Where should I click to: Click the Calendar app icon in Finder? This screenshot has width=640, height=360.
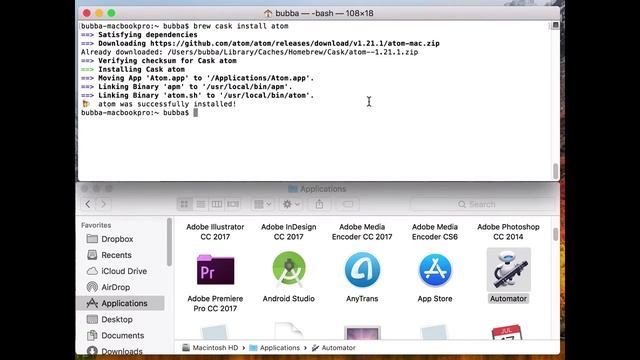click(507, 332)
